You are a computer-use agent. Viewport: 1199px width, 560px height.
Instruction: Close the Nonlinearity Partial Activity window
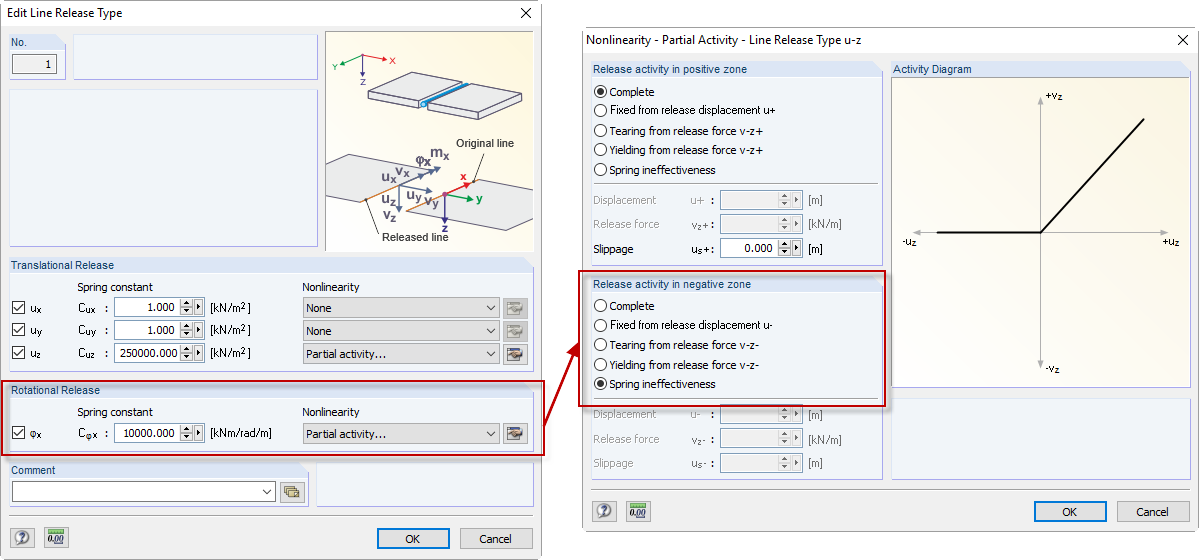1183,39
